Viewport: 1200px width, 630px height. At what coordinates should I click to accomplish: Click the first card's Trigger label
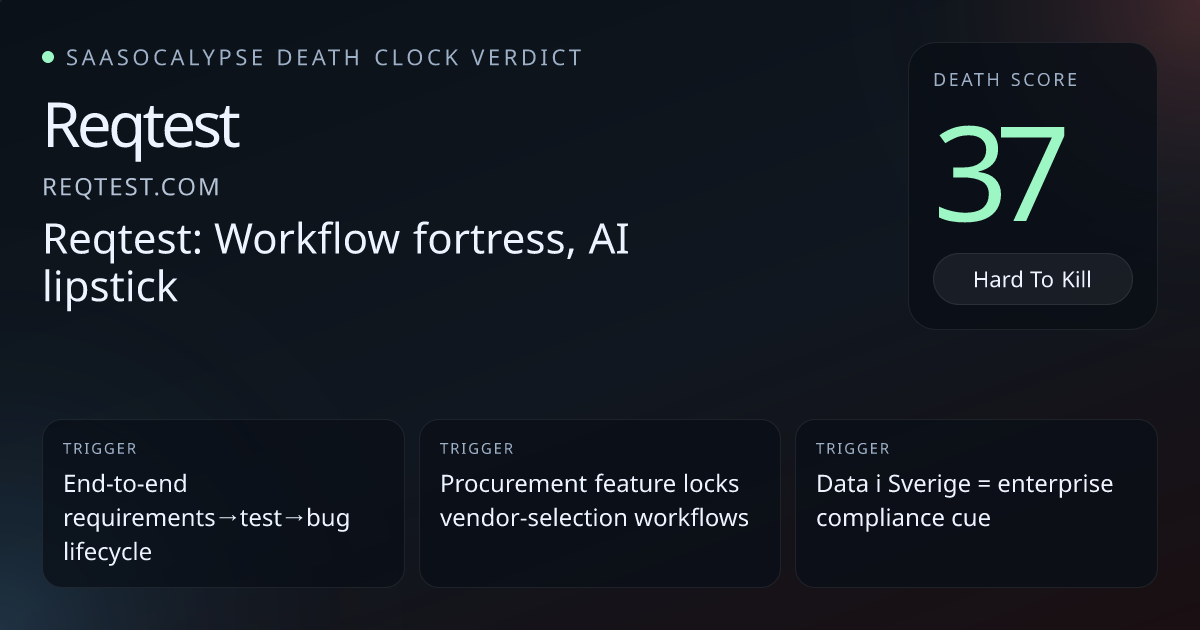tap(100, 449)
